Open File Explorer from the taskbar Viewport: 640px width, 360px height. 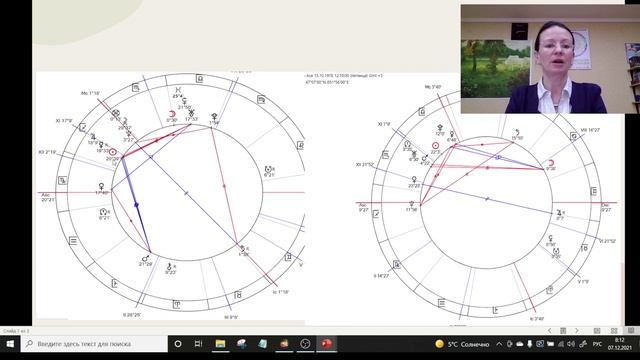click(220, 344)
